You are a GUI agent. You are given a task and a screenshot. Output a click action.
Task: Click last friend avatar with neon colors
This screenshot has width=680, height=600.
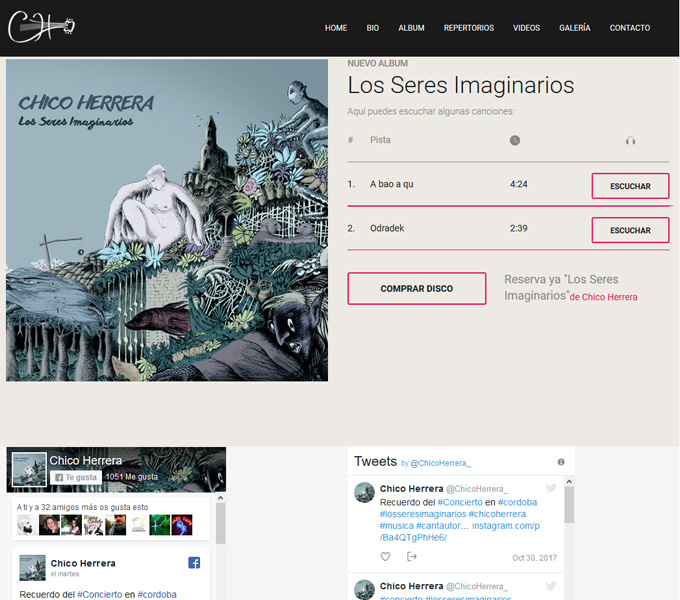pyautogui.click(x=182, y=525)
